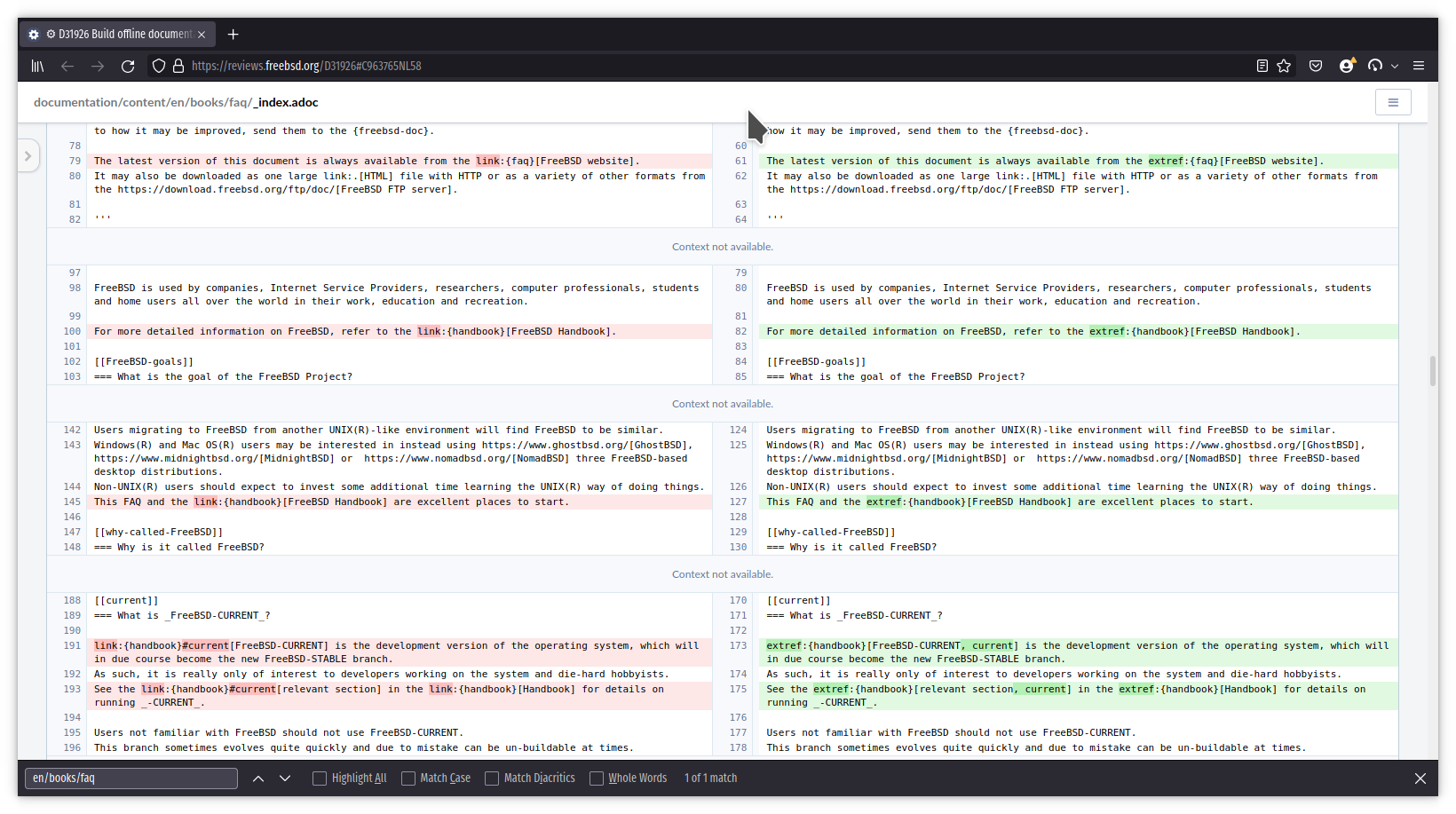Open a new browser tab

click(233, 35)
